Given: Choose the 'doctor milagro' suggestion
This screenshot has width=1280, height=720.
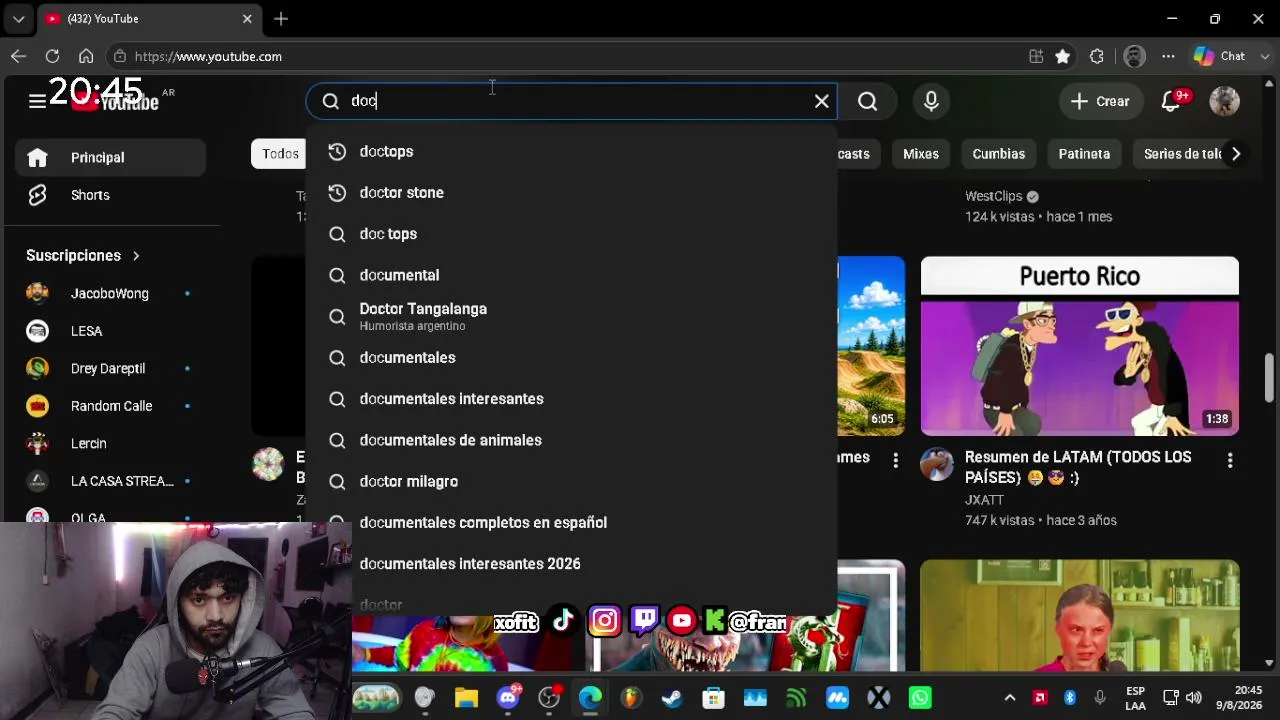Looking at the screenshot, I should click(571, 481).
